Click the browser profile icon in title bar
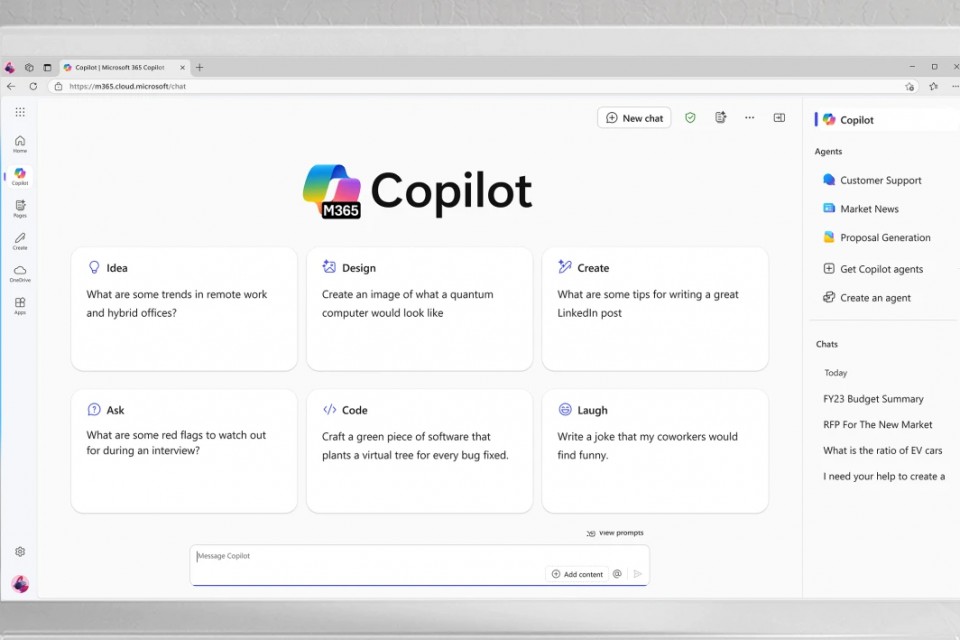This screenshot has width=960, height=640. click(x=9, y=67)
